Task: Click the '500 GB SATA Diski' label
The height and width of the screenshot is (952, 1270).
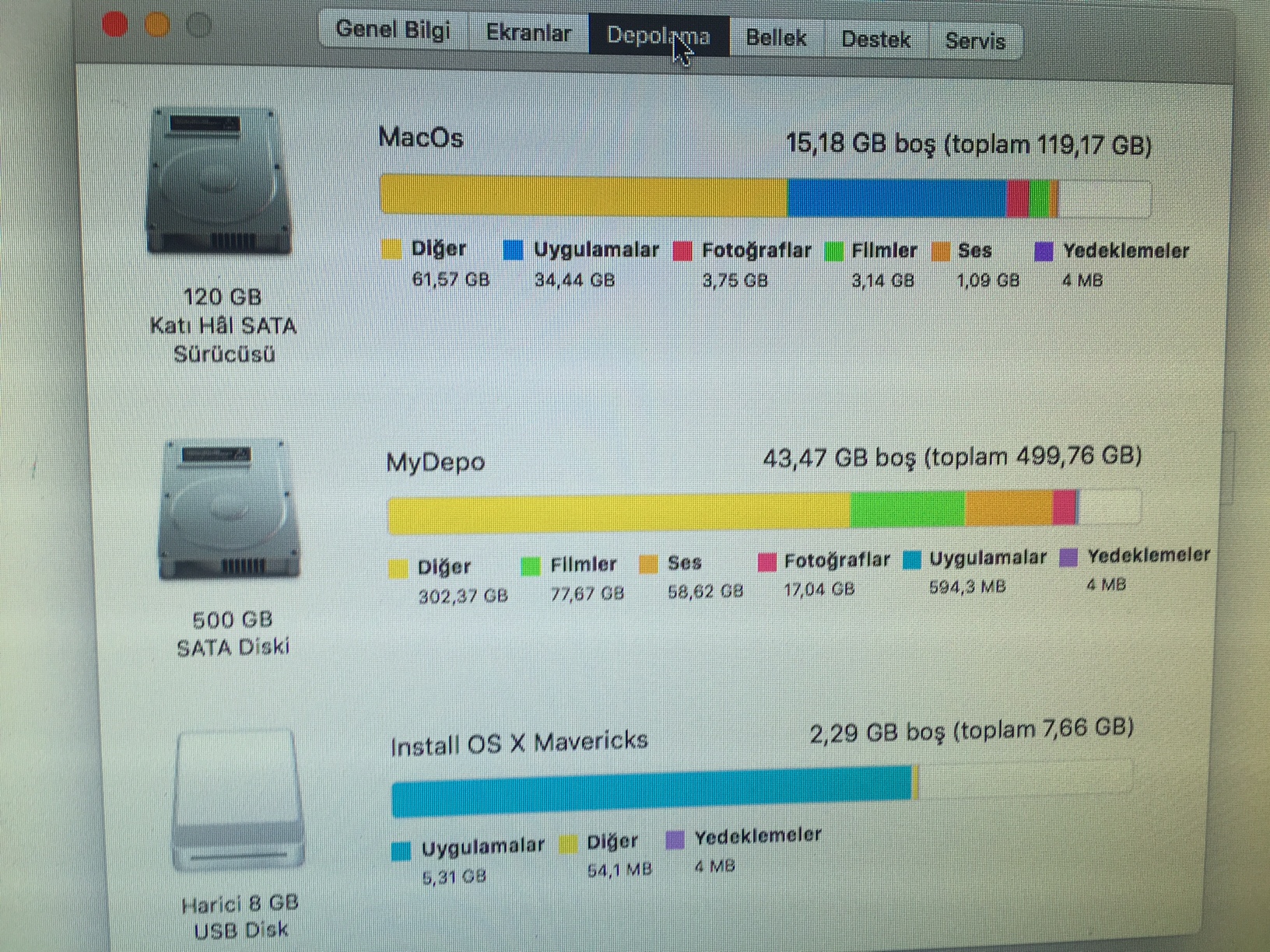Action: (x=233, y=633)
